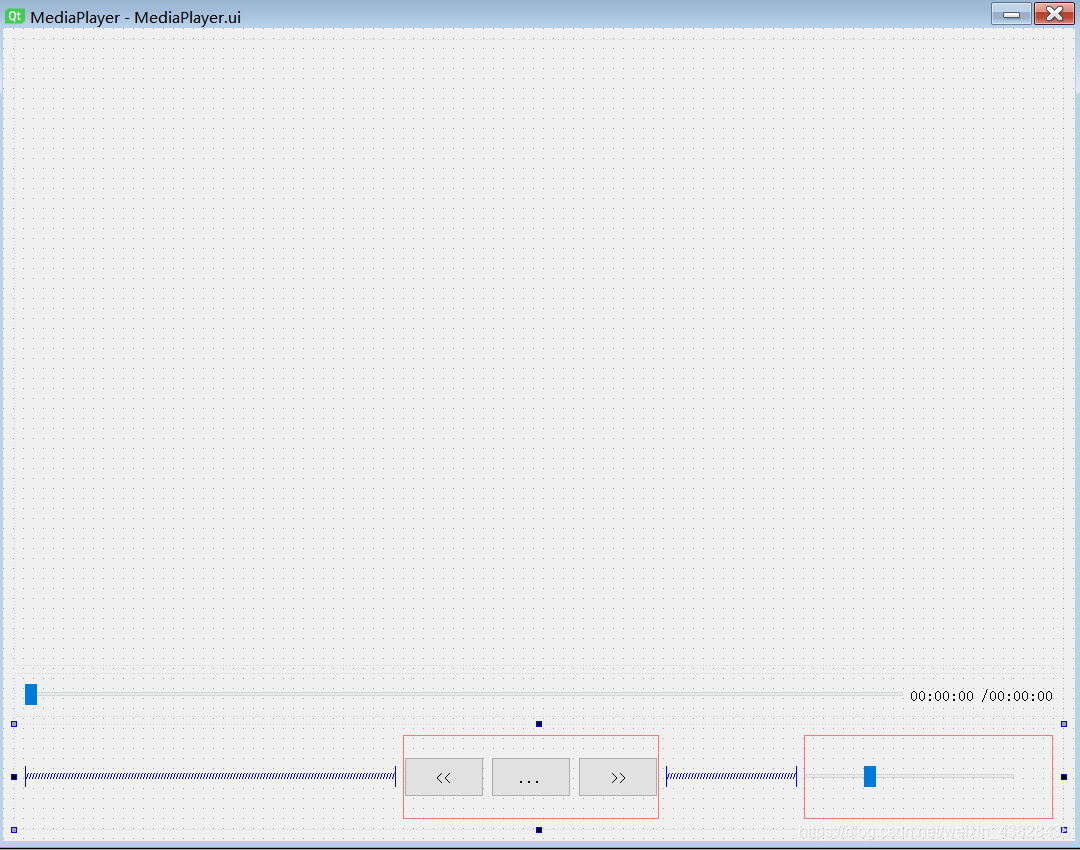Click the green Qt icon in title bar
Screen dimensions: 1080x850
(14, 16)
